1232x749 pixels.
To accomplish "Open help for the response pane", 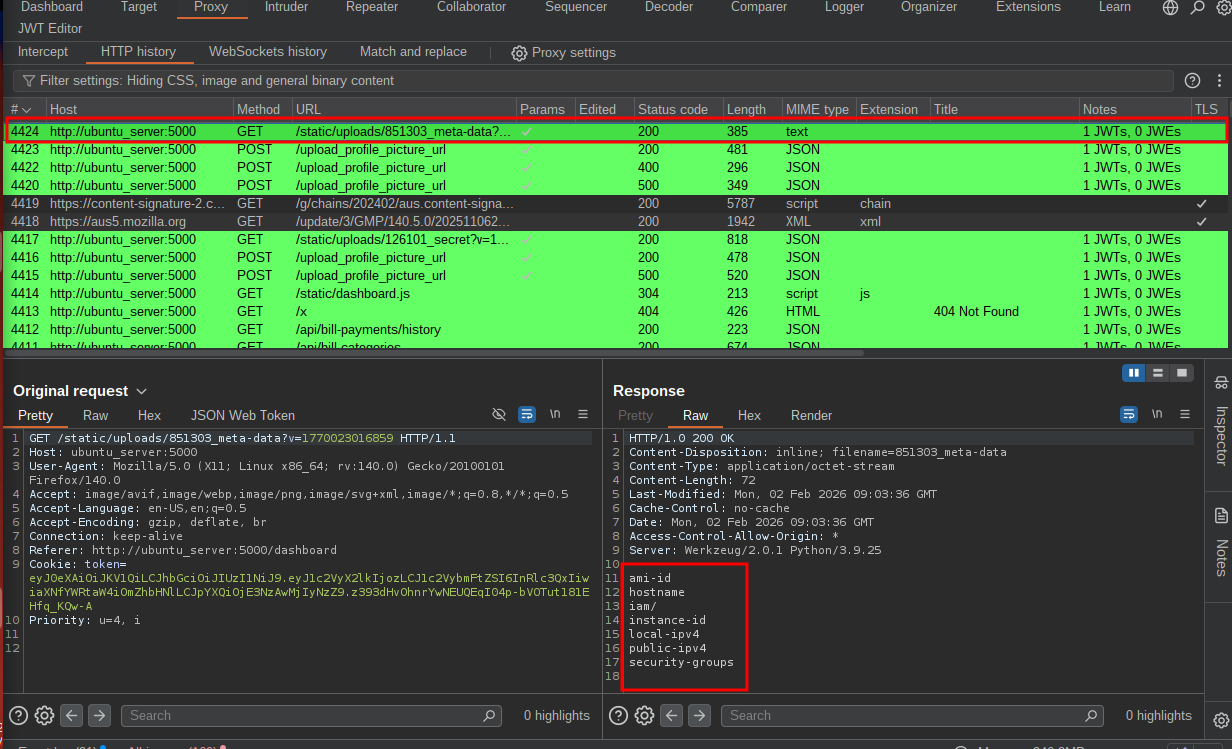I will 618,715.
